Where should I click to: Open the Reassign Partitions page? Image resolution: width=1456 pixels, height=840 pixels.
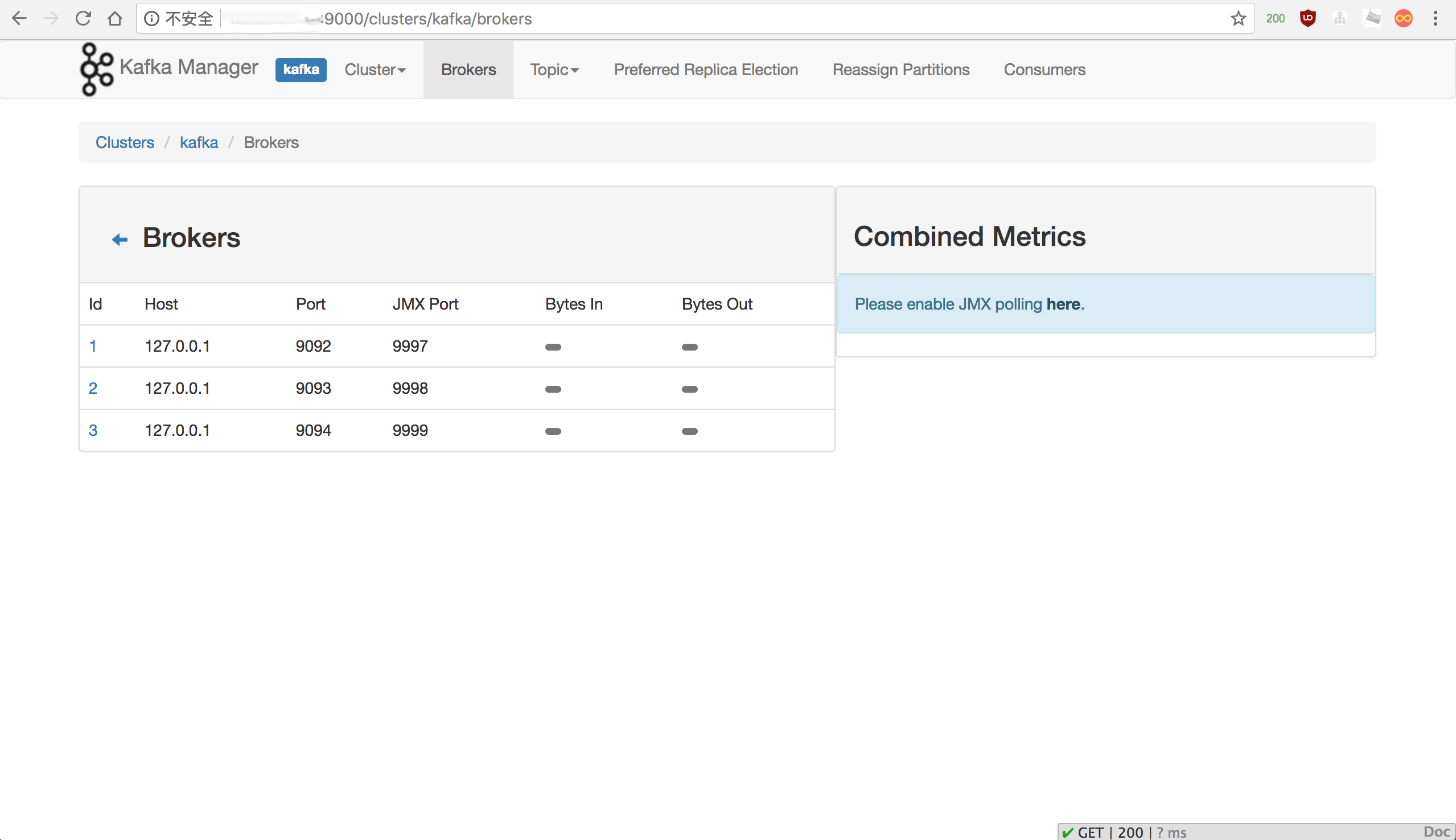[900, 70]
